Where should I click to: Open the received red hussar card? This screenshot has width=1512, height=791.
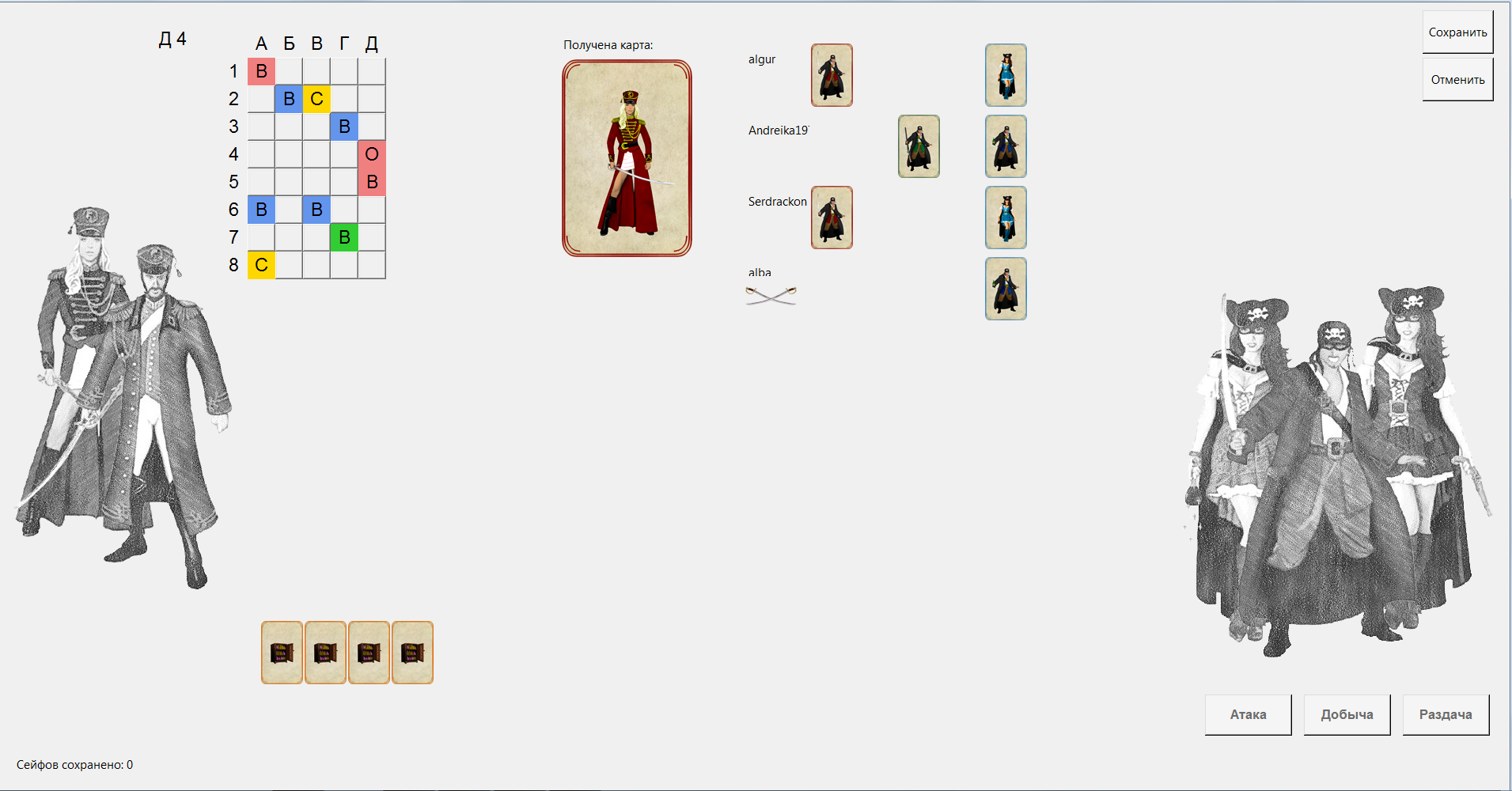627,158
